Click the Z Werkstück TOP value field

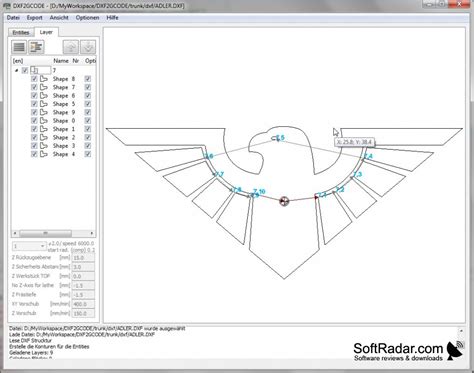coord(83,276)
